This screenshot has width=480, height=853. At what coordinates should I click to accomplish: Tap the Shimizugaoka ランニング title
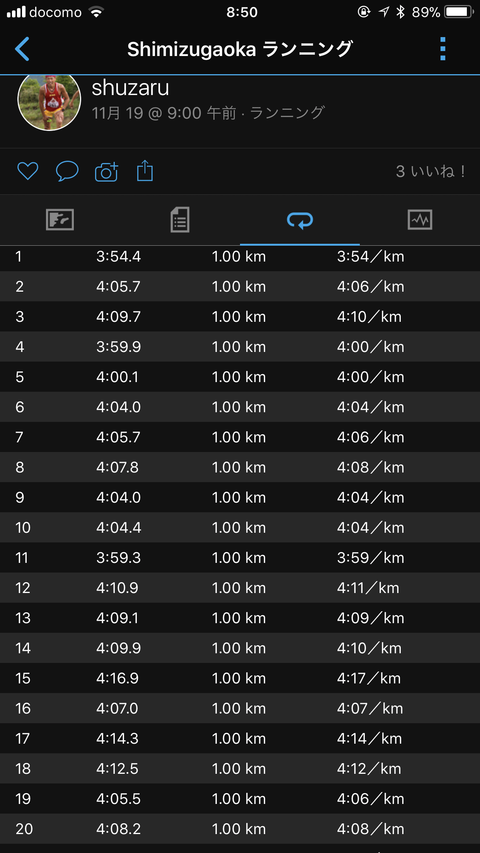point(240,50)
